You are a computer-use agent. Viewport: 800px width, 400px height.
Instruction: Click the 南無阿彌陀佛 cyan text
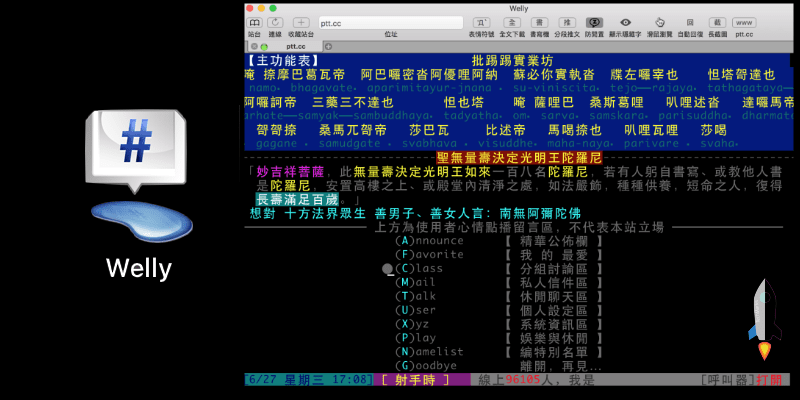[x=540, y=213]
